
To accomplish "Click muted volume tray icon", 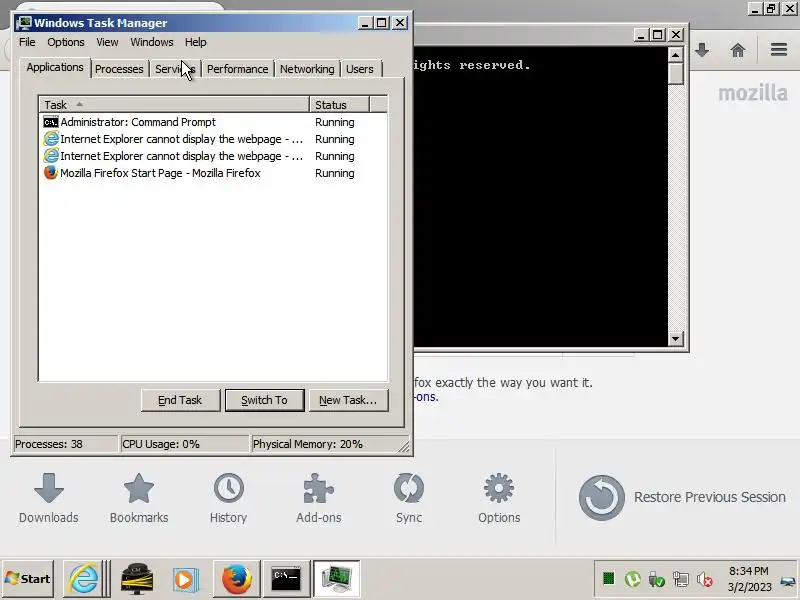I will [x=705, y=579].
